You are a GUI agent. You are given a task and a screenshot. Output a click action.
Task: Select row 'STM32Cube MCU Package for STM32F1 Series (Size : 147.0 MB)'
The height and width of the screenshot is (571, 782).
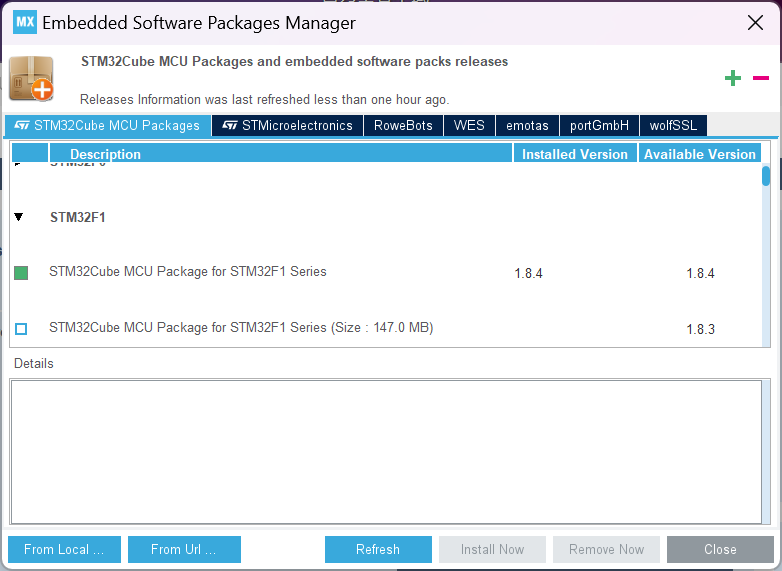(x=386, y=328)
